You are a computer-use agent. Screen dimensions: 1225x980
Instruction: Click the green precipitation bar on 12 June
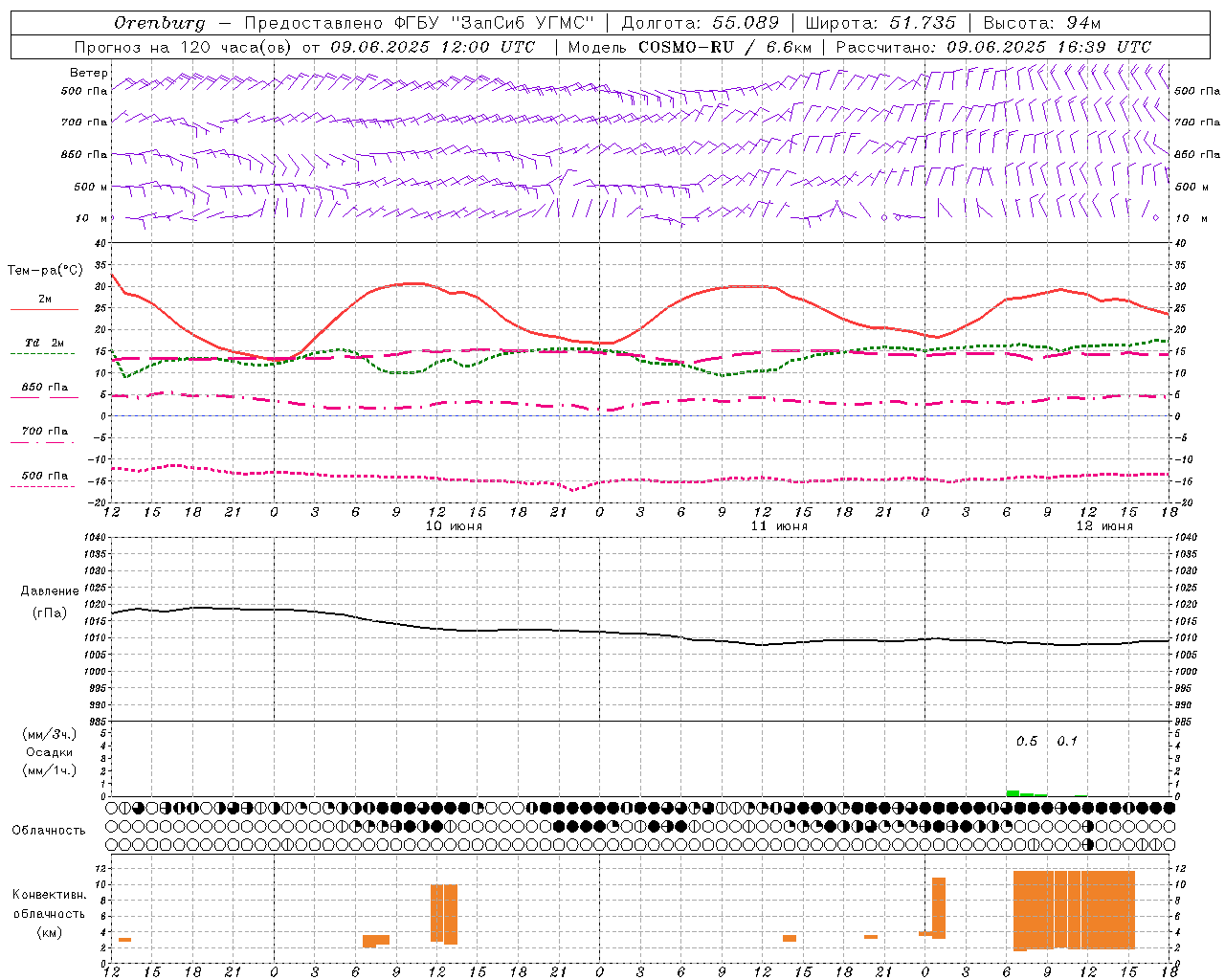1013,793
